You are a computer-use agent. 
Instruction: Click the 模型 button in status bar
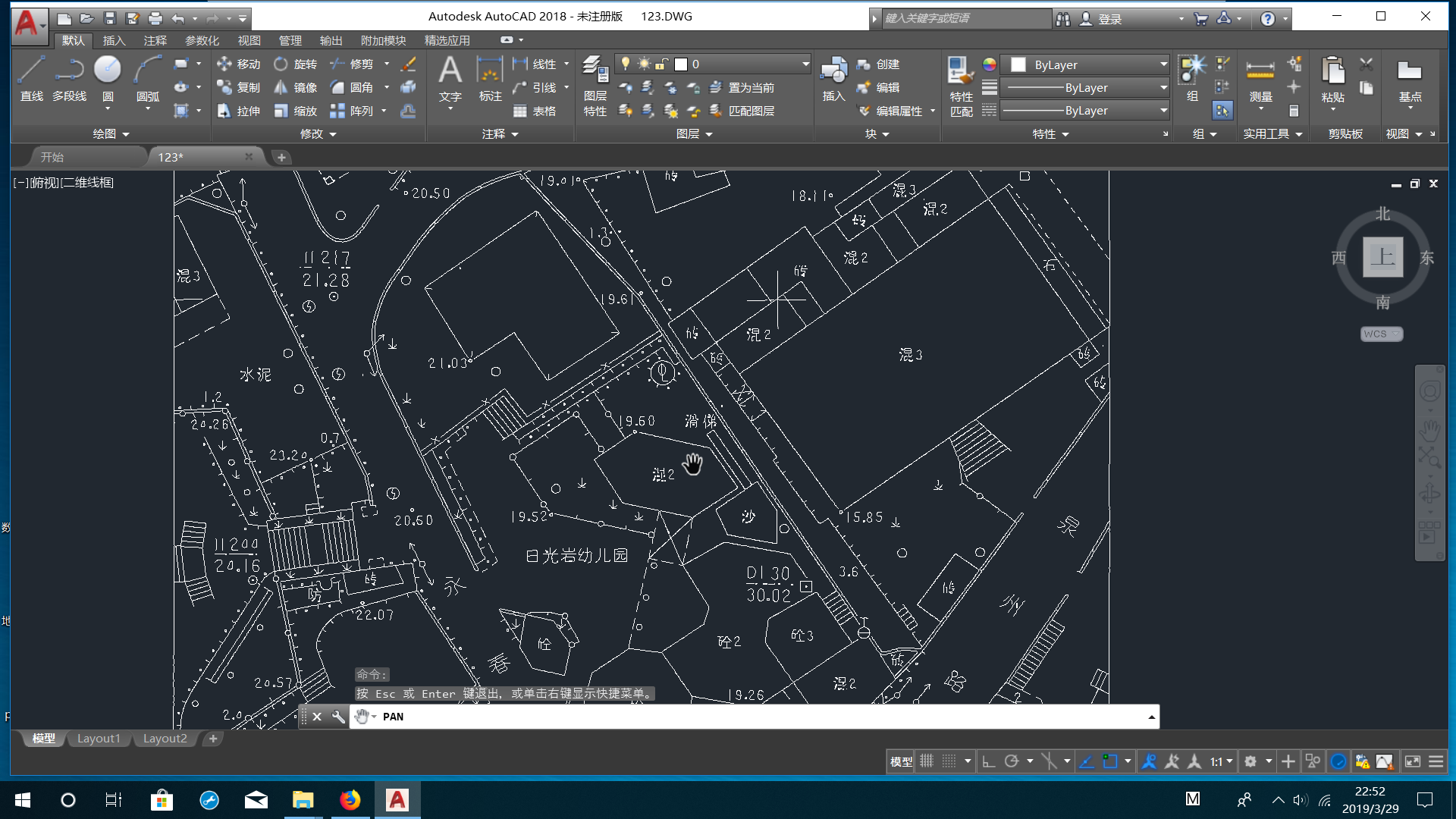coord(901,761)
